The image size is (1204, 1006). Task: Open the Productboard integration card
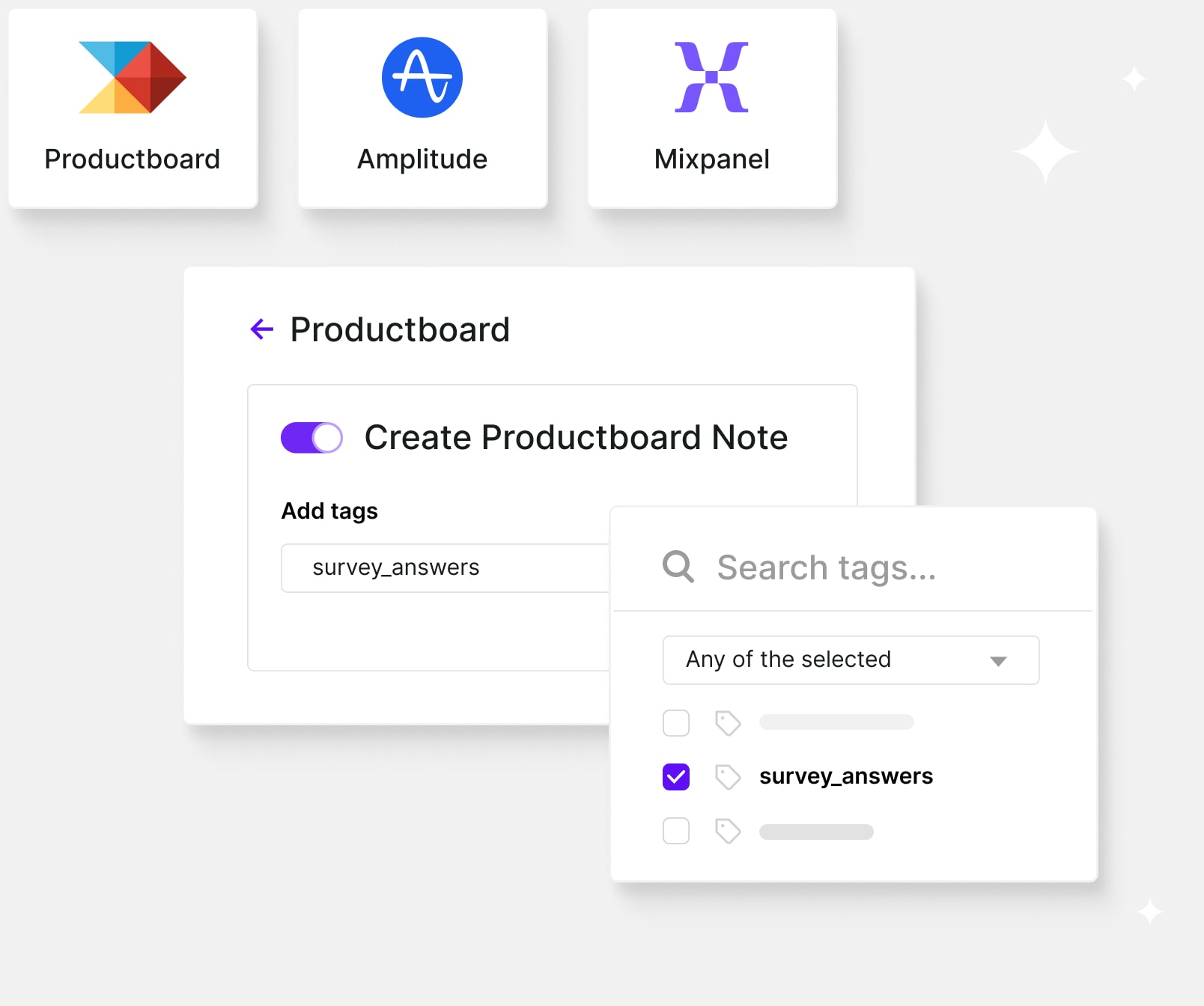point(133,109)
